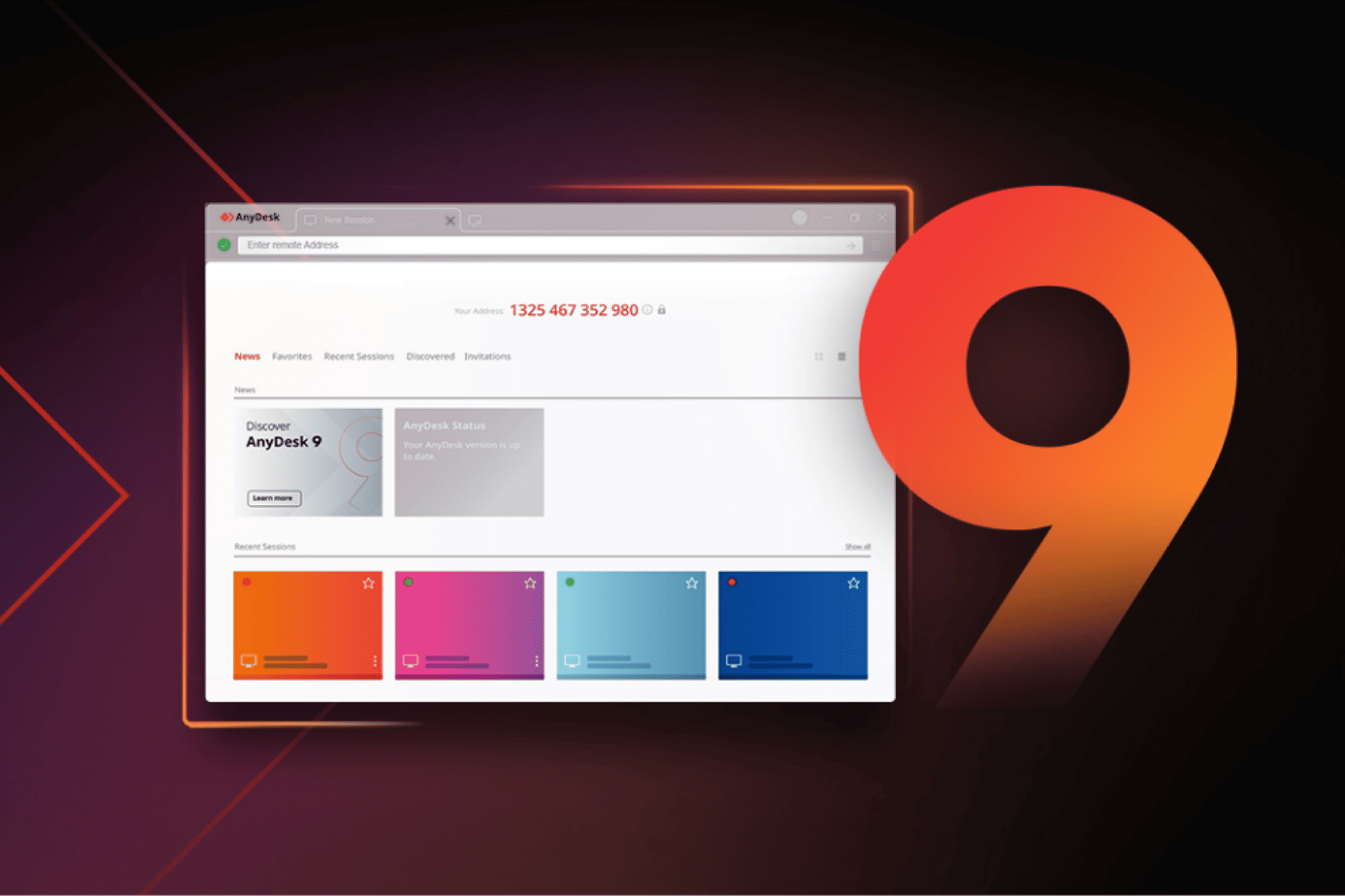The height and width of the screenshot is (896, 1345).
Task: Click the lock icon beside your address
Action: [662, 310]
